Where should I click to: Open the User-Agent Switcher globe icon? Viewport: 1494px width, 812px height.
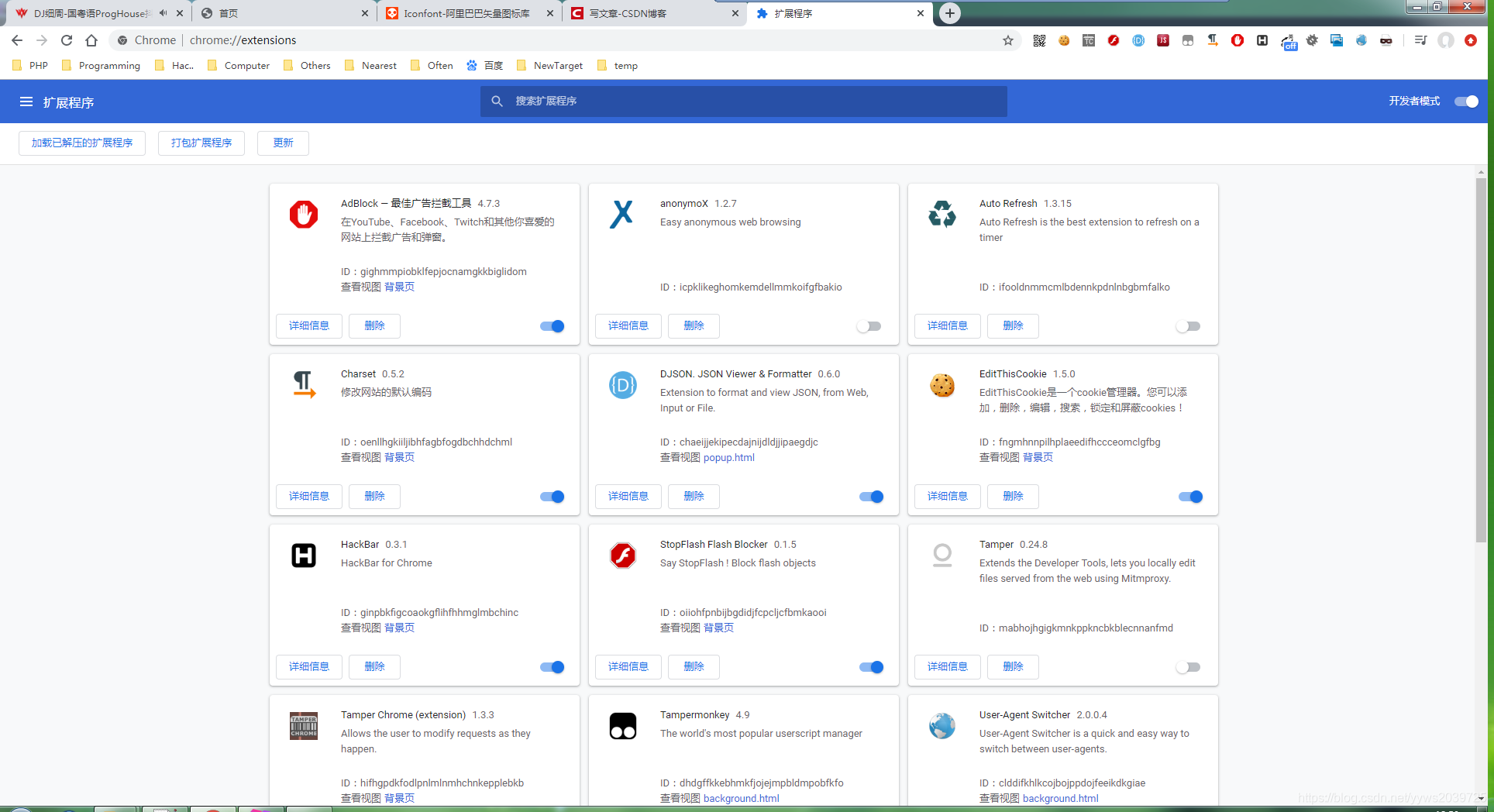point(1361,40)
